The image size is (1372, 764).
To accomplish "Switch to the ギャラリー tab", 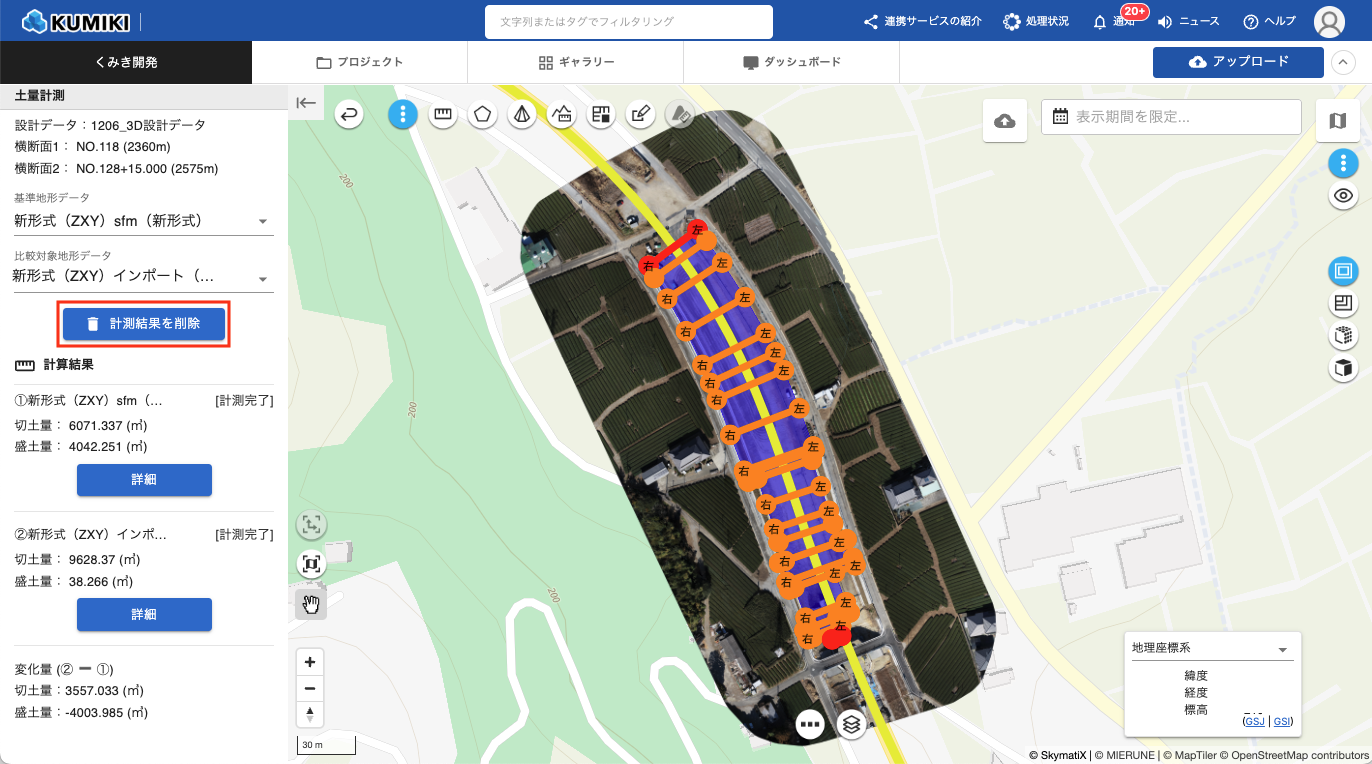I will click(x=575, y=62).
